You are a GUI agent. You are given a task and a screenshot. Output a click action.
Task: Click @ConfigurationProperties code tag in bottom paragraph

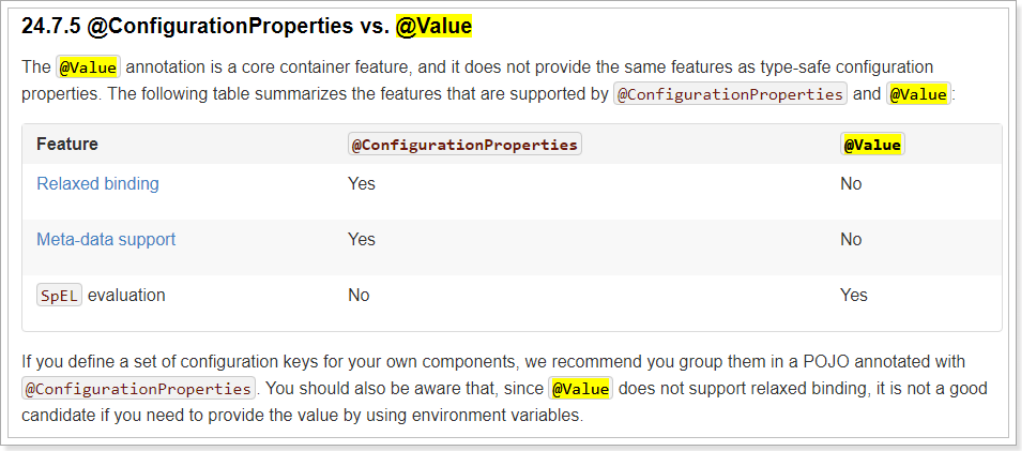click(138, 389)
